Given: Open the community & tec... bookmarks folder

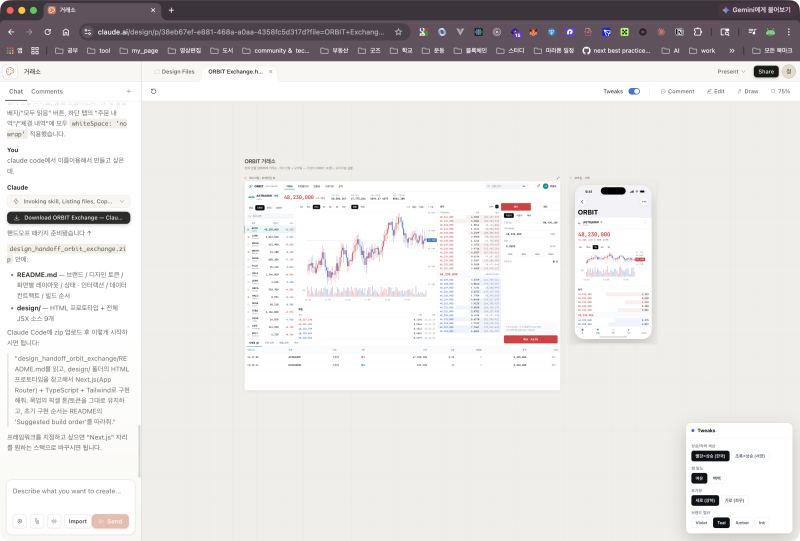Looking at the screenshot, I should click(x=276, y=51).
